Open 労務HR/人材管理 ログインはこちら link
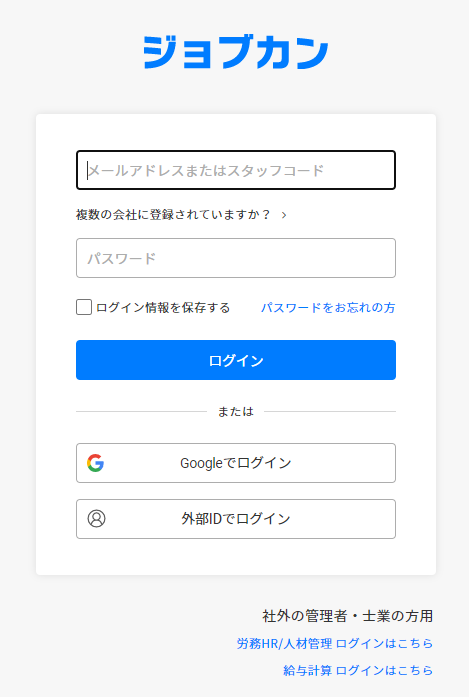The width and height of the screenshot is (469, 697). tap(335, 643)
